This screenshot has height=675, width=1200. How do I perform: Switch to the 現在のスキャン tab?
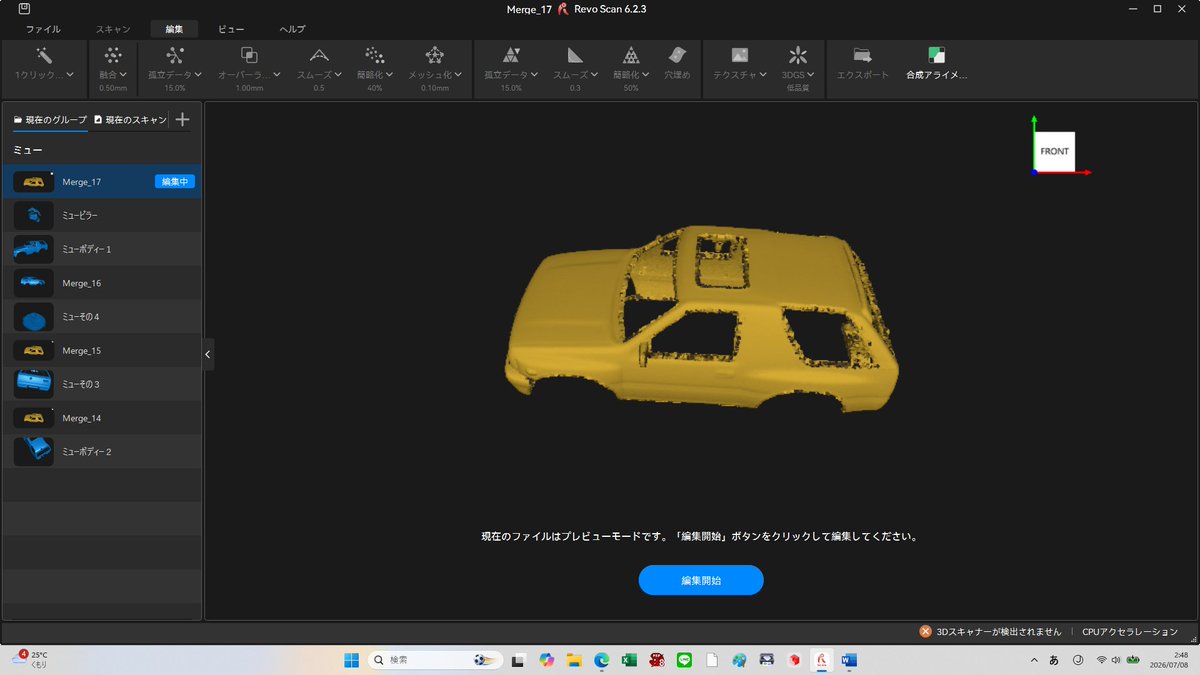click(130, 120)
